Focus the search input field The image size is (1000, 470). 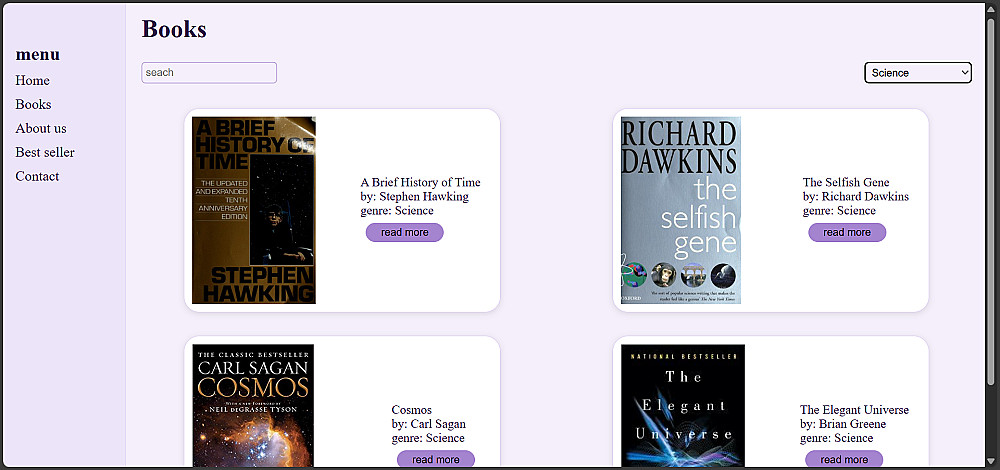209,73
